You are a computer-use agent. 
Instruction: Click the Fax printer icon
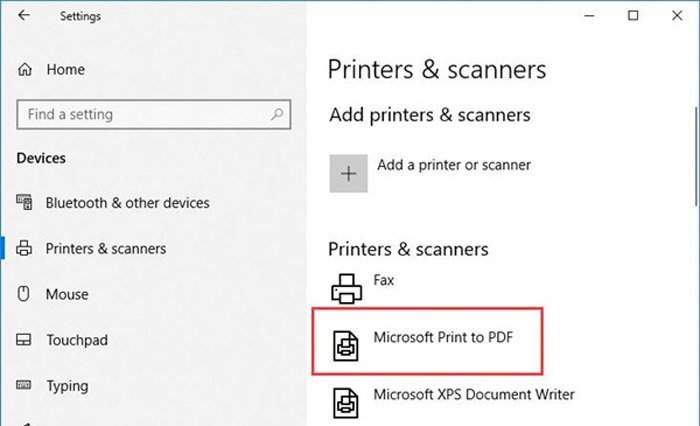pyautogui.click(x=346, y=289)
